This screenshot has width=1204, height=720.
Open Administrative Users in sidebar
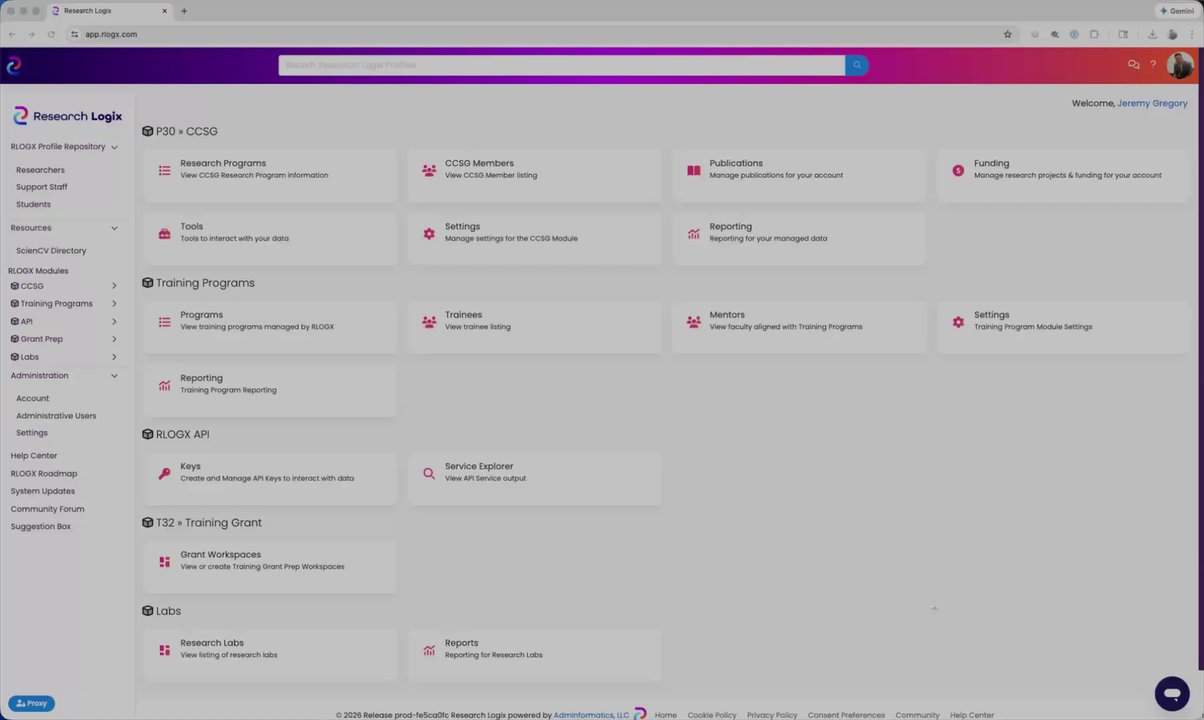(56, 416)
